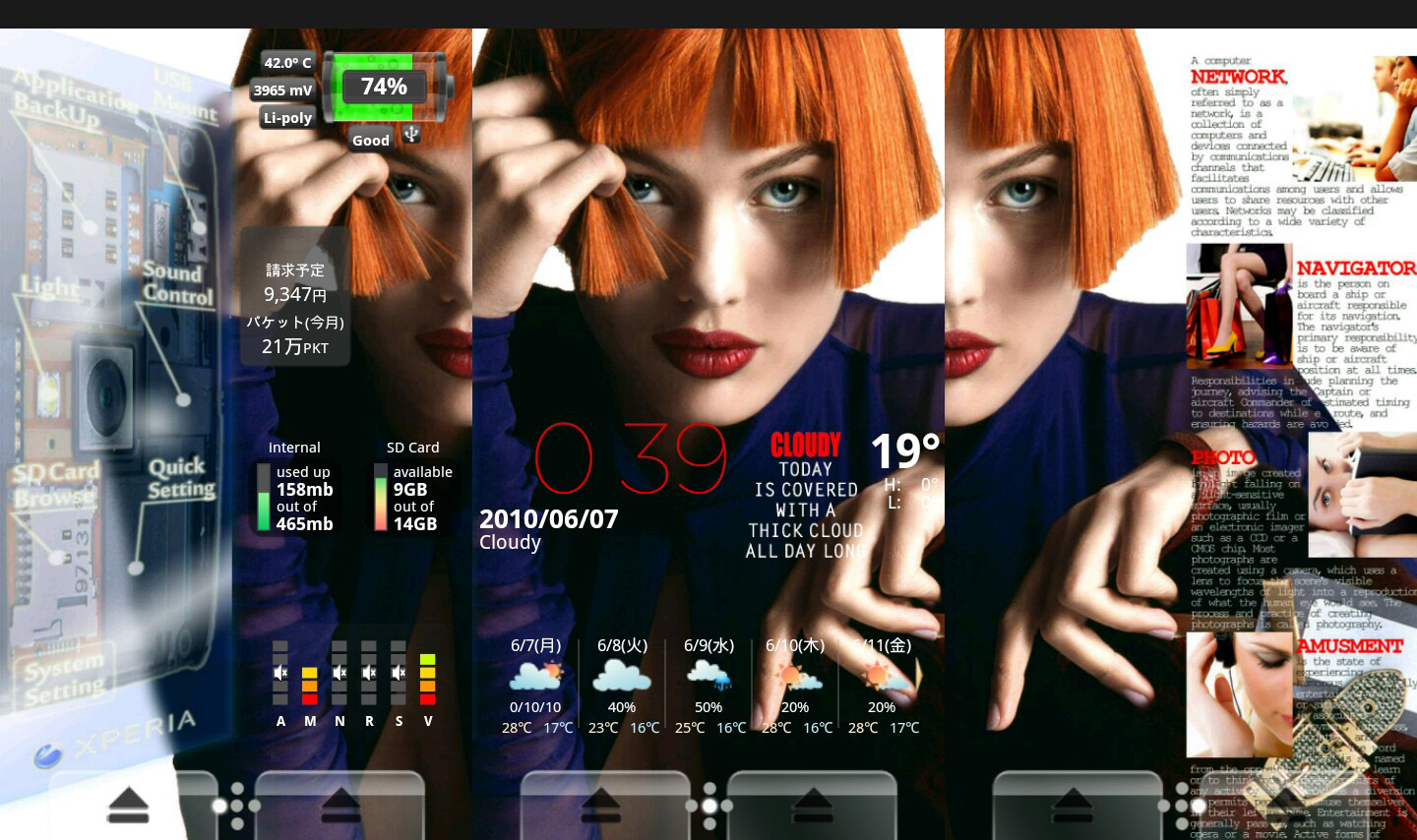The image size is (1417, 840).
Task: Tap the Li-poly battery type badge
Action: (287, 117)
